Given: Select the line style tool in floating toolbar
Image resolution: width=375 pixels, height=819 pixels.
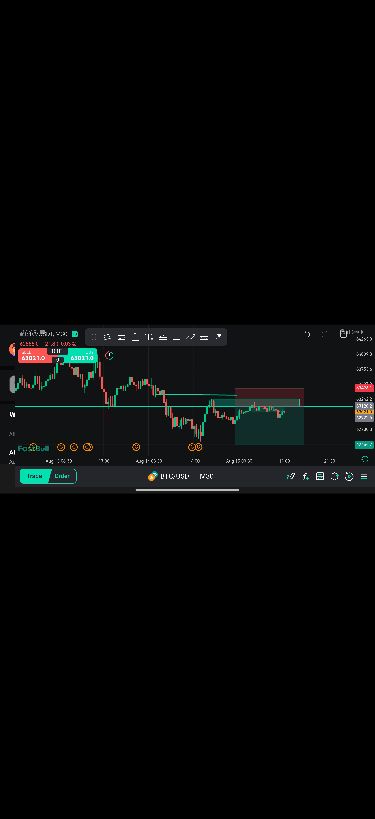Looking at the screenshot, I should (x=204, y=337).
